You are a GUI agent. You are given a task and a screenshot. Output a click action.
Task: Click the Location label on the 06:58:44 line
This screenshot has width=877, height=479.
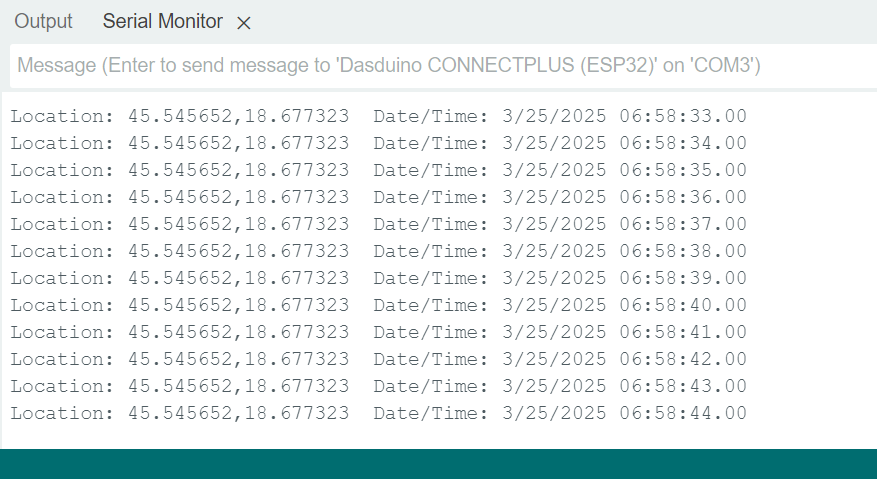click(63, 413)
